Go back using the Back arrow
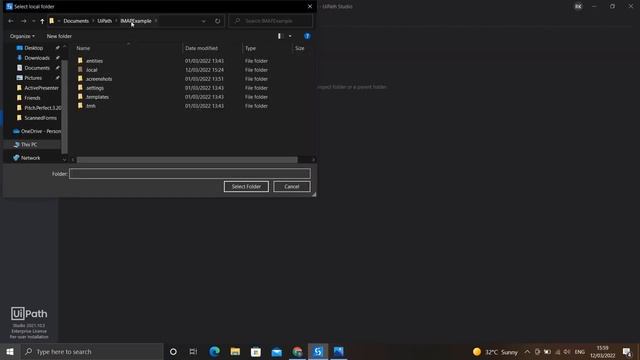The height and width of the screenshot is (360, 640). 11,21
